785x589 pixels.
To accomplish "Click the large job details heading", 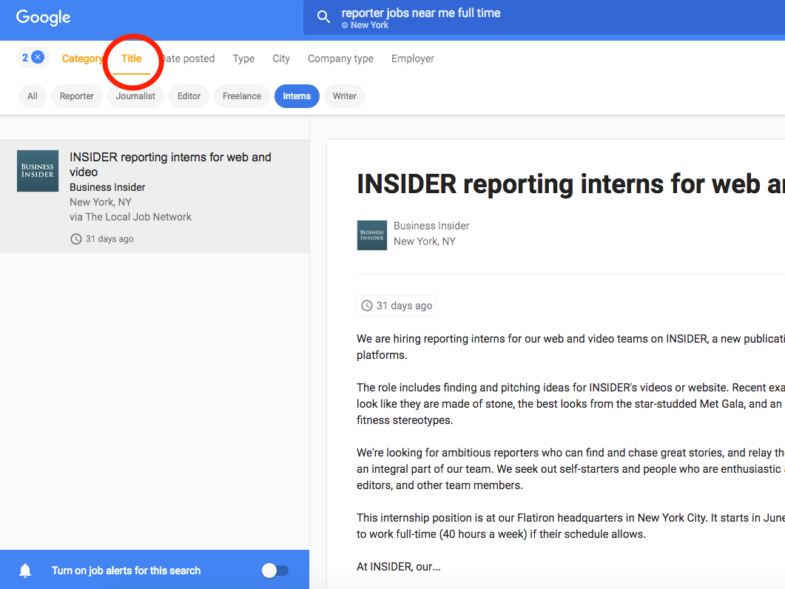I will coord(571,184).
